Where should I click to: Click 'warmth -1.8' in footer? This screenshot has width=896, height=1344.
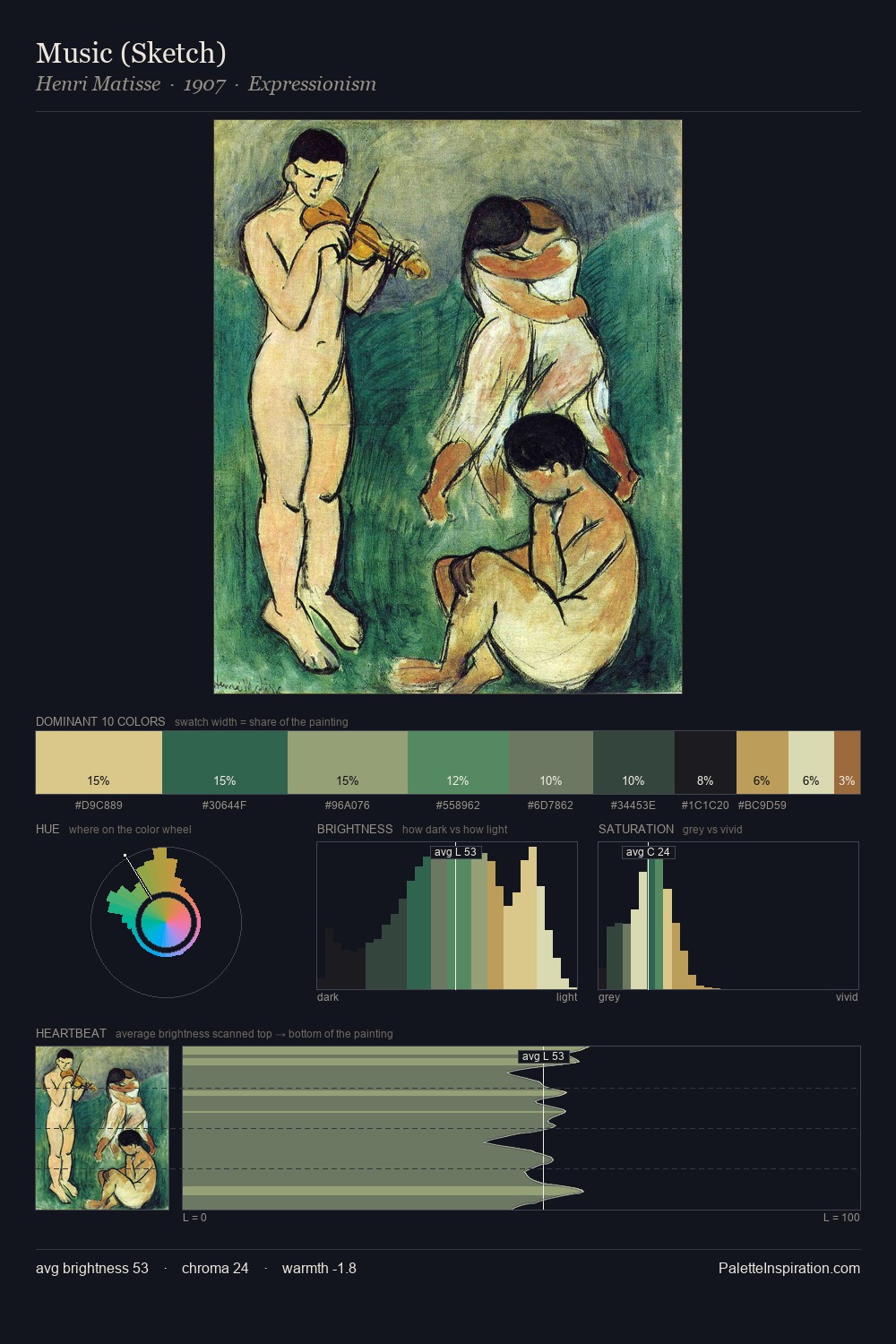[319, 1269]
